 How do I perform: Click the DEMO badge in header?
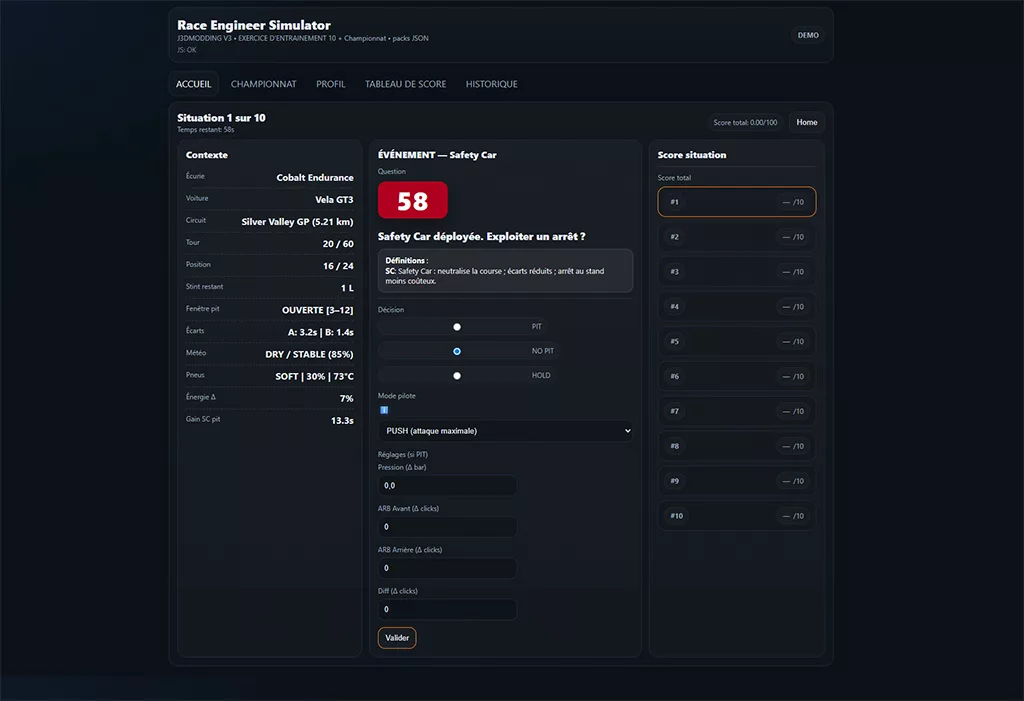click(808, 35)
